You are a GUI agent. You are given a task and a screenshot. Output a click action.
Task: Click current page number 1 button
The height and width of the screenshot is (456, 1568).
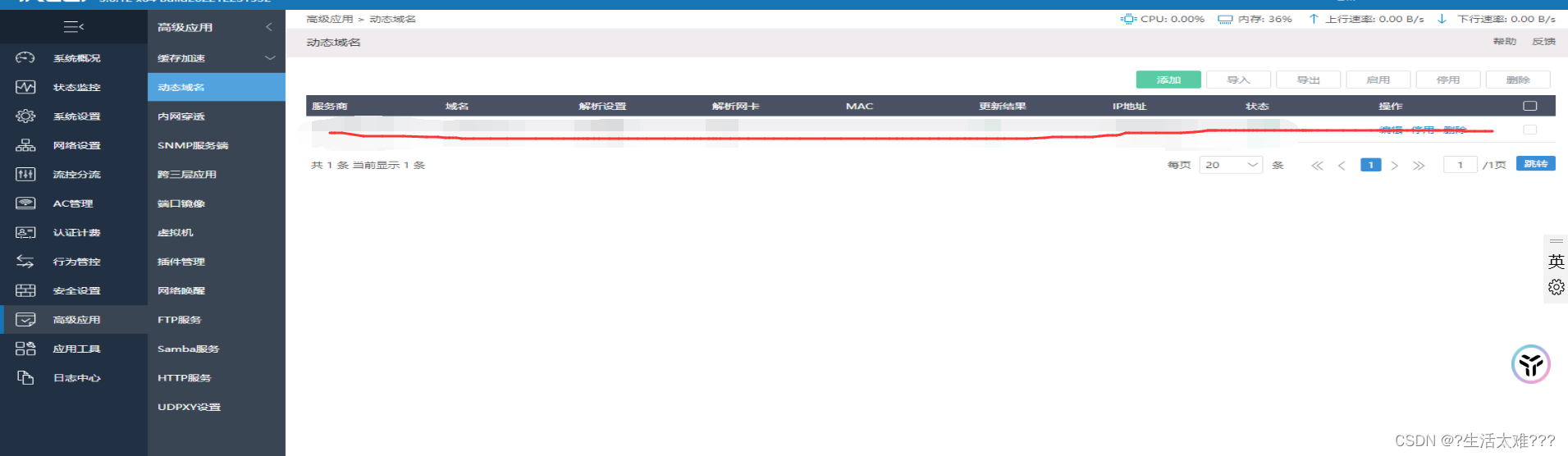(1370, 165)
